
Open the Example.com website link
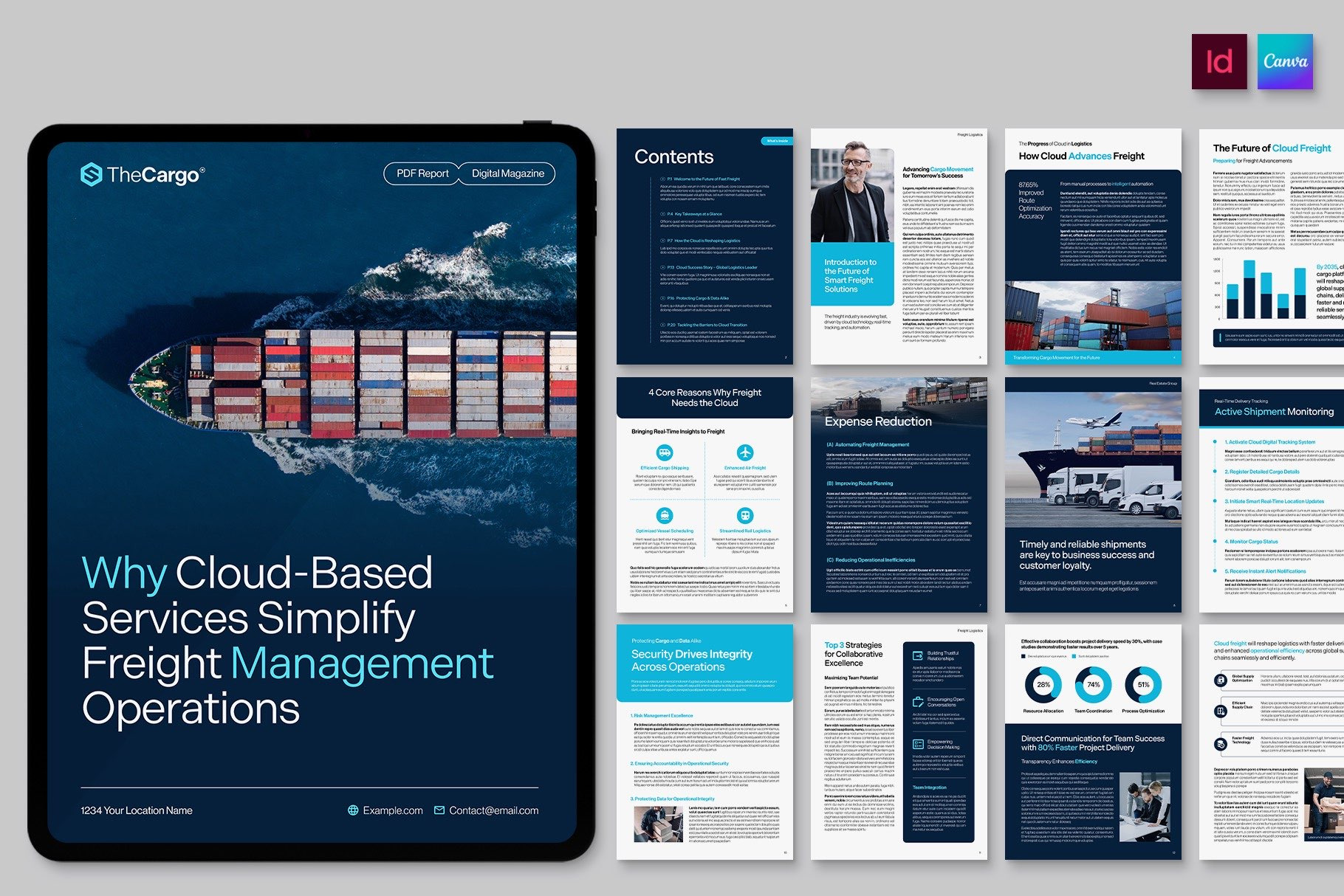pos(393,810)
